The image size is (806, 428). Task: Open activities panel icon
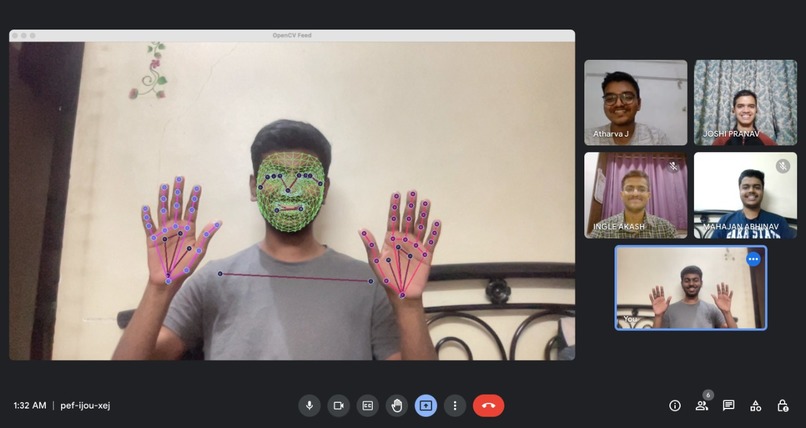point(756,406)
